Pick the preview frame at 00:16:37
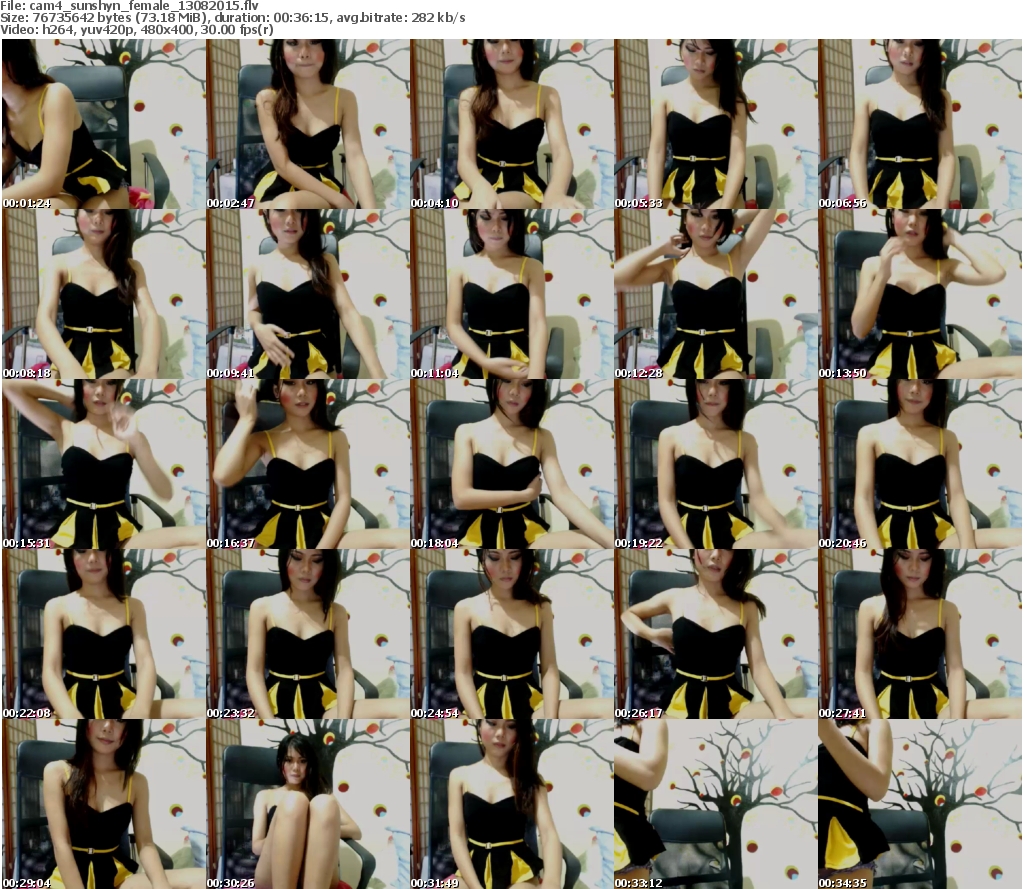1024x889 pixels. (308, 464)
